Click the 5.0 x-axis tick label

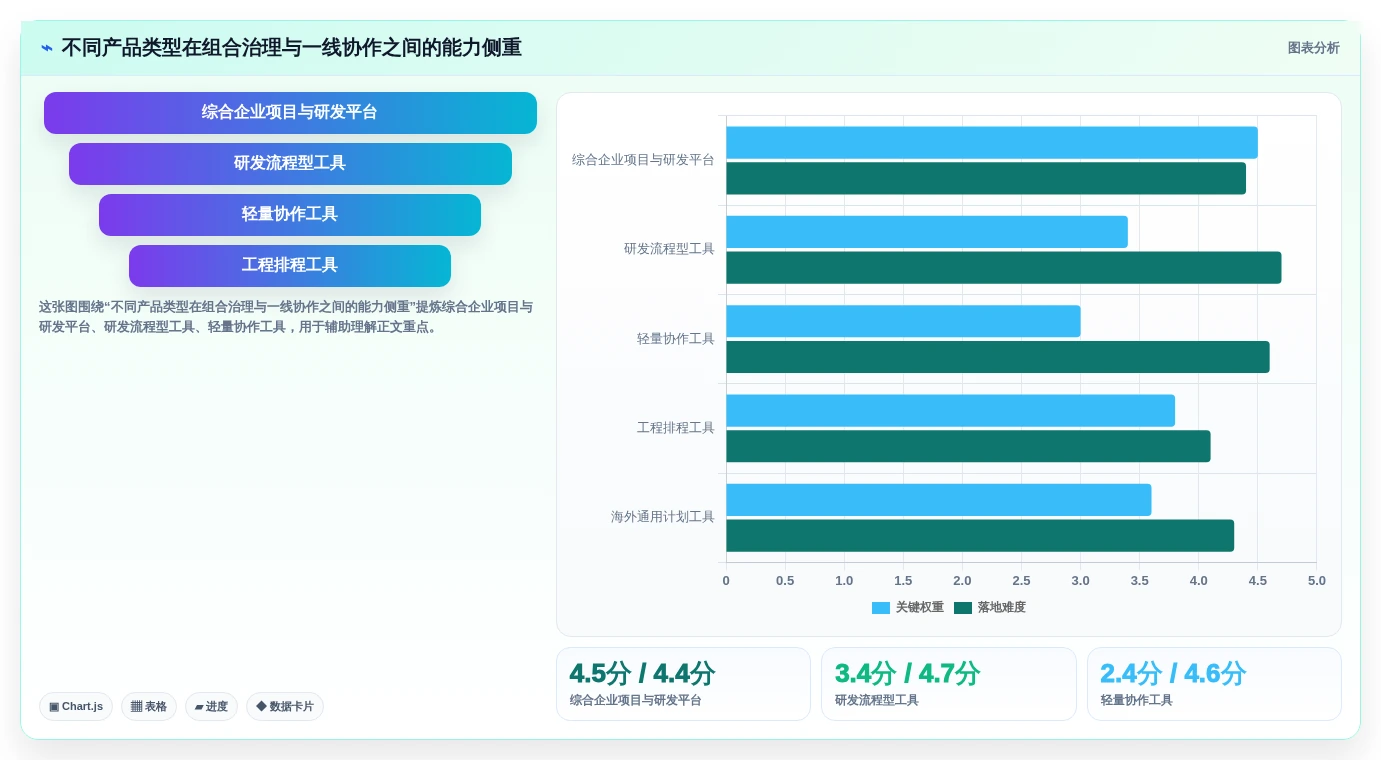point(1316,581)
